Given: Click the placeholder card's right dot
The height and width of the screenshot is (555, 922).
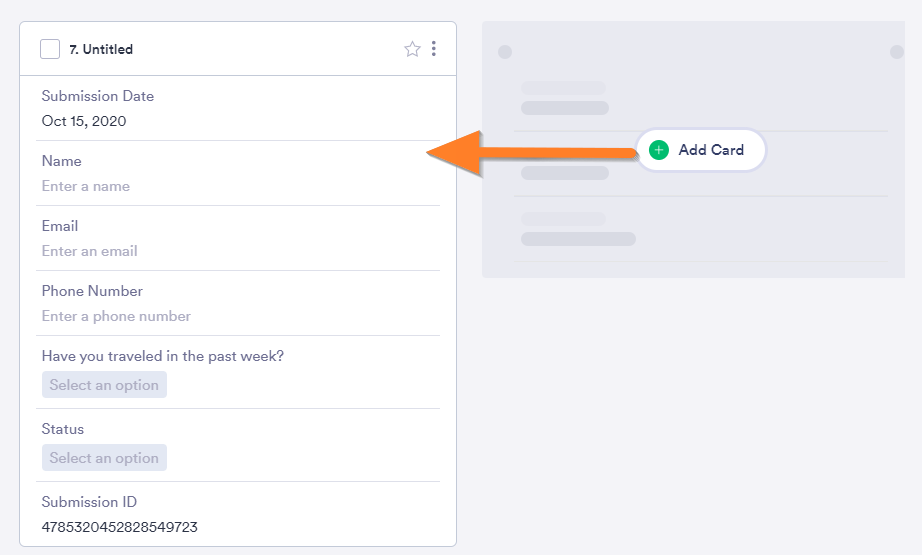Looking at the screenshot, I should coord(897,52).
